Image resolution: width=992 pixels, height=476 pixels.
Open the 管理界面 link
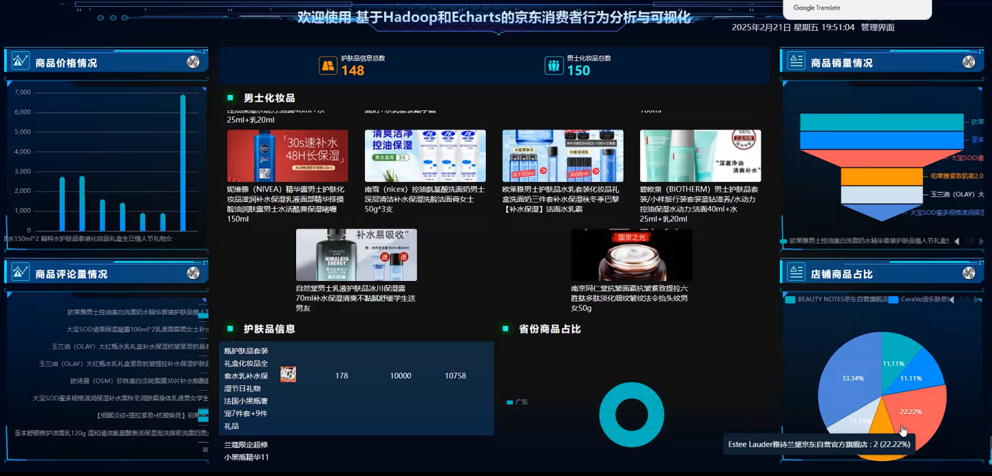(877, 27)
